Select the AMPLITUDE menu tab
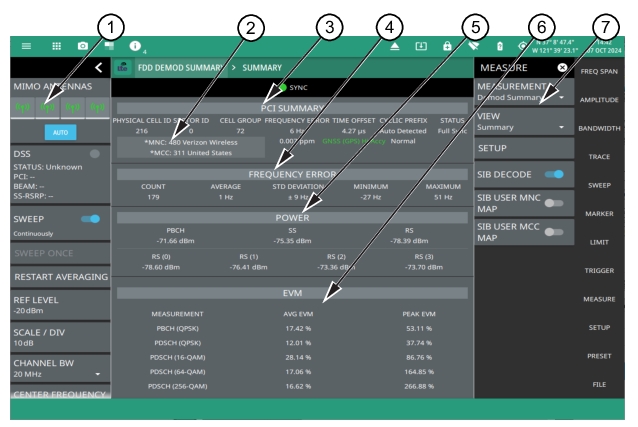Image resolution: width=638 pixels, height=427 pixels. 606,100
